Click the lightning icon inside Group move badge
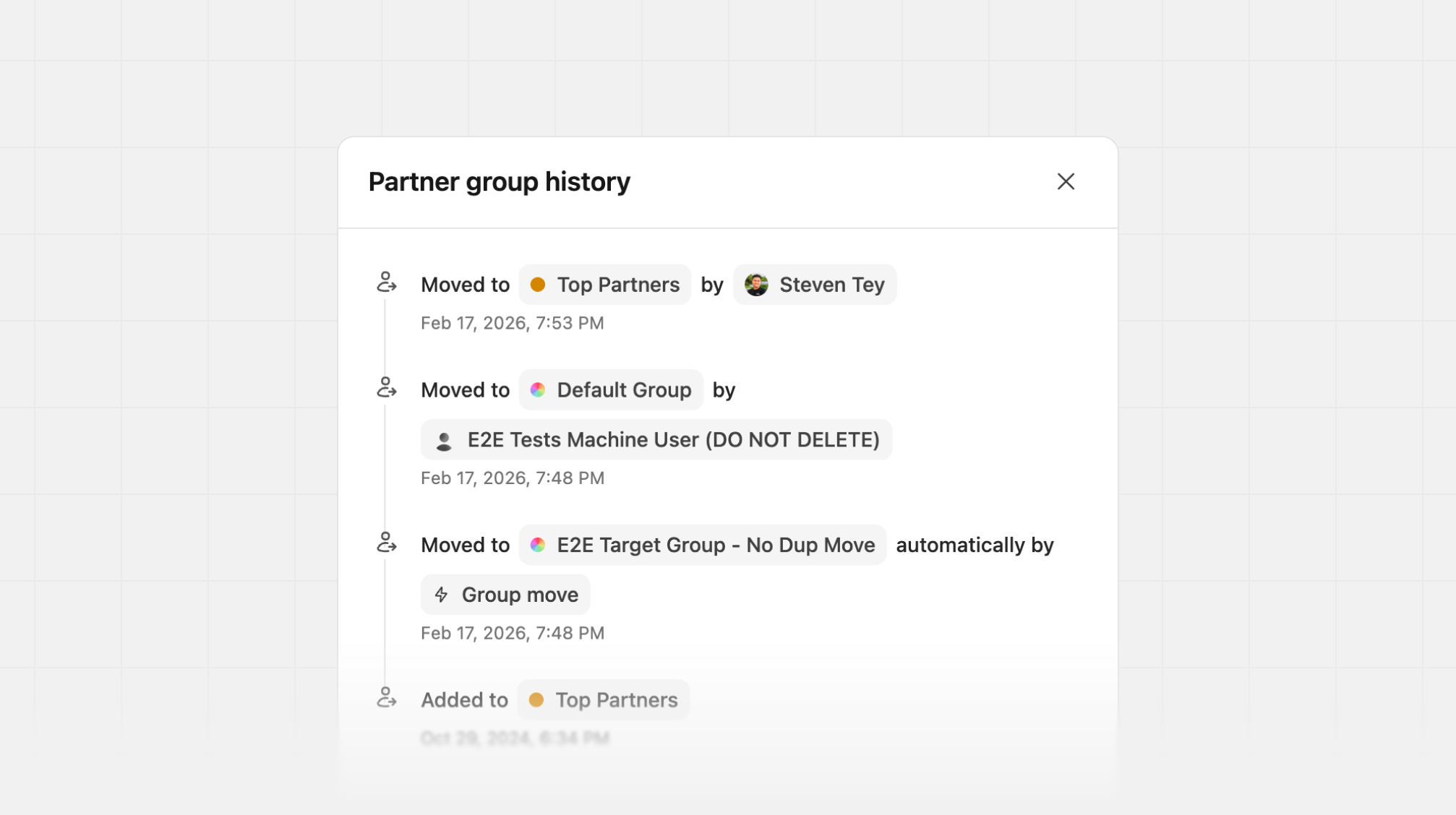This screenshot has height=815, width=1456. coord(442,594)
